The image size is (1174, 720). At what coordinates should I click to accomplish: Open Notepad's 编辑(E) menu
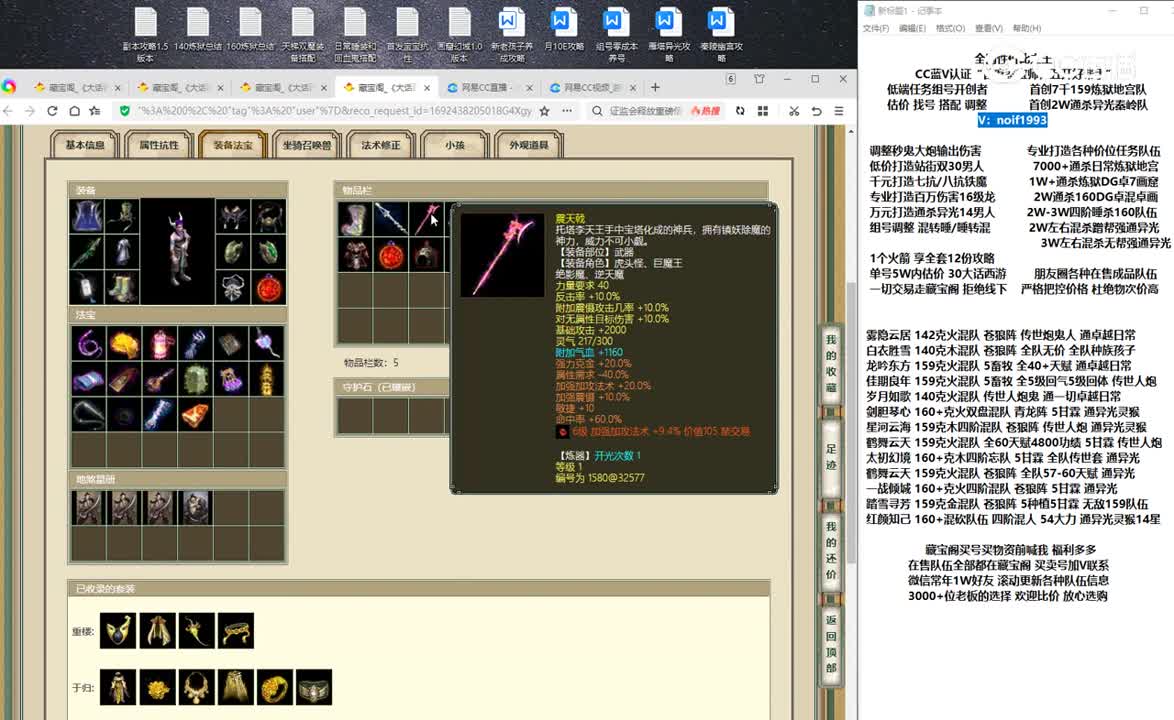[x=912, y=28]
